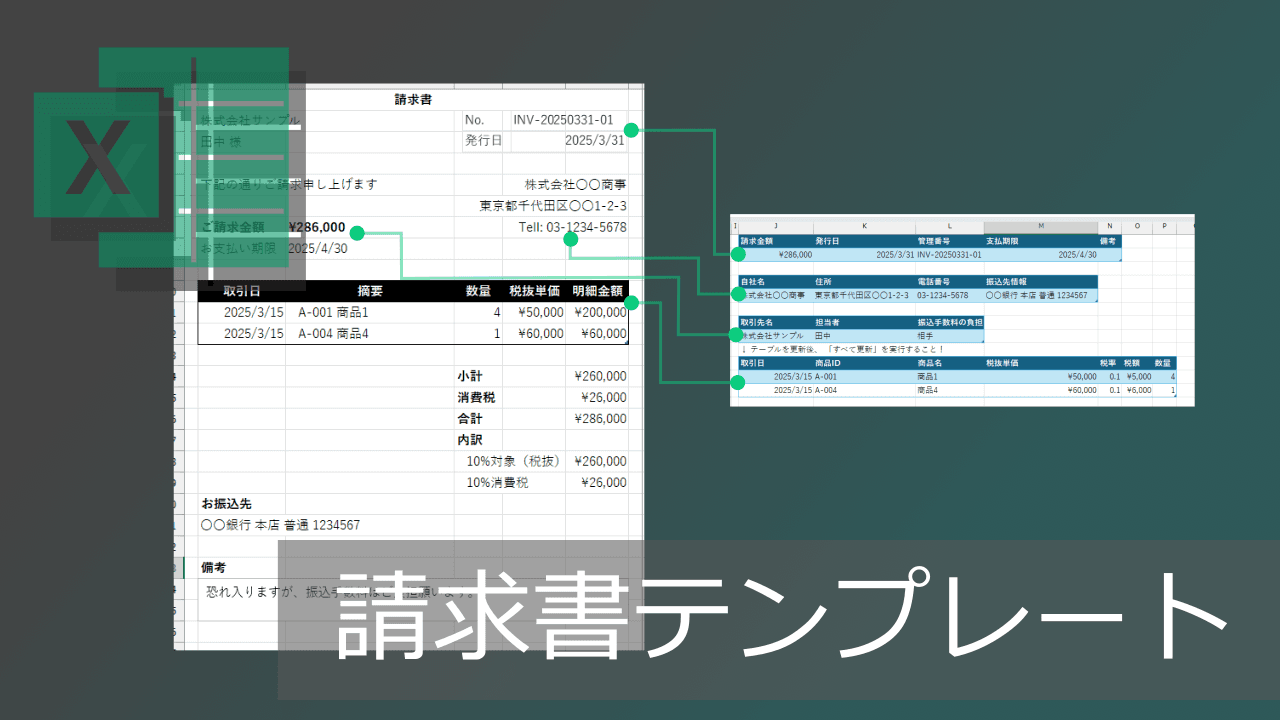Select the 管理番号 cell showing INV-20250331-01
The image size is (1280, 720).
coord(949,254)
